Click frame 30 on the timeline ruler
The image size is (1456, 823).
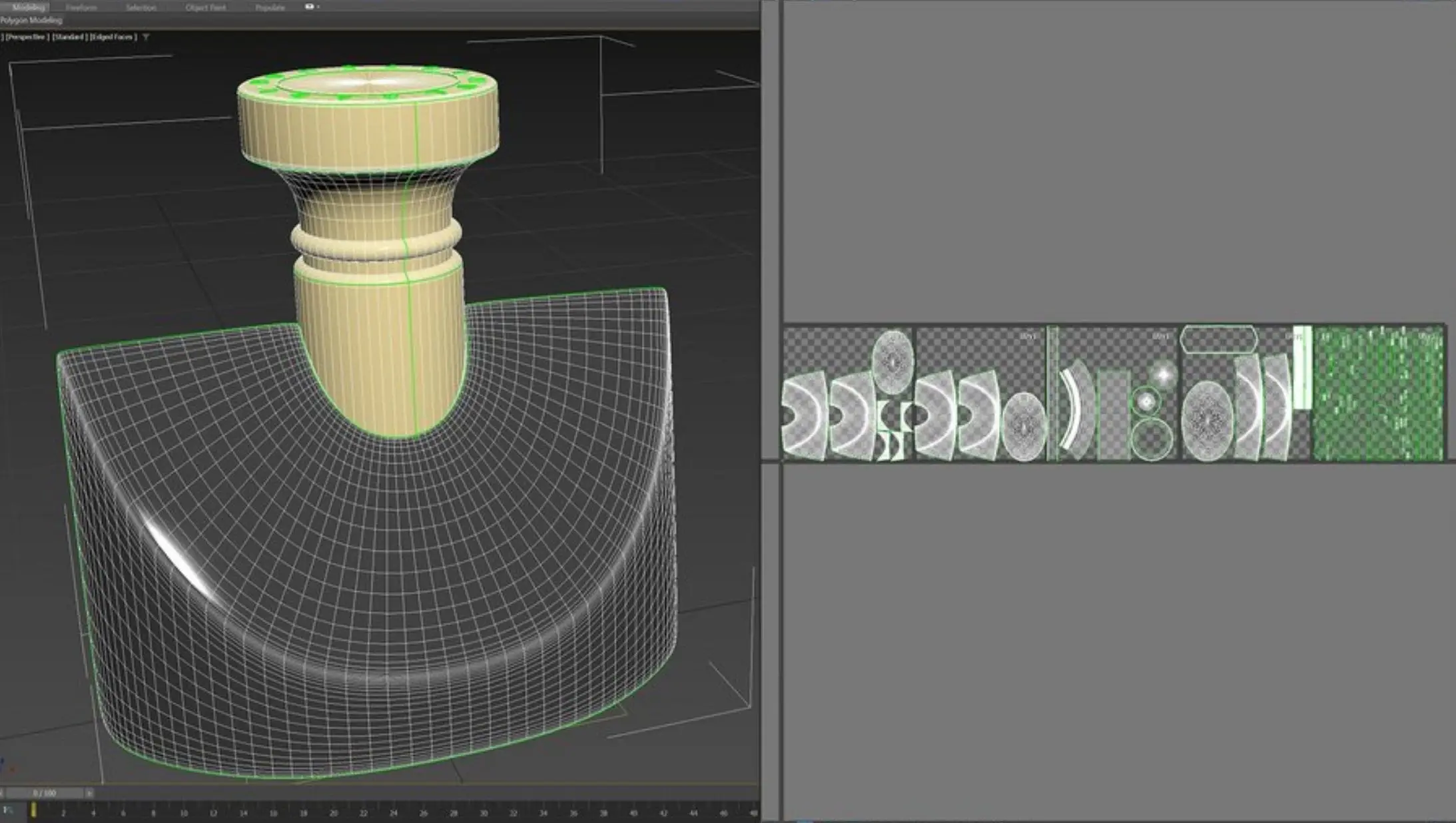484,812
